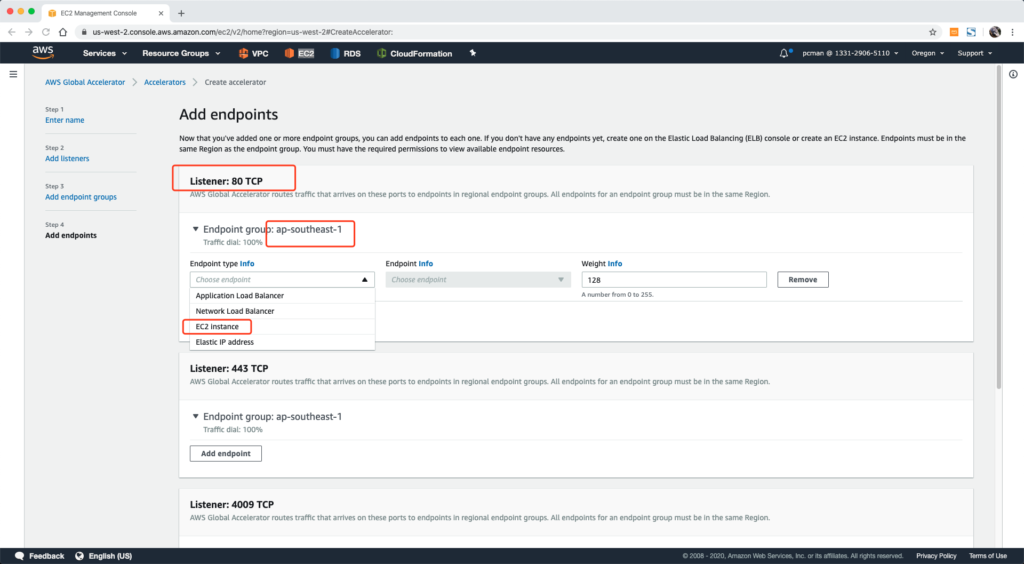Image resolution: width=1024 pixels, height=564 pixels.
Task: Select EC2 instance from endpoint type list
Action: [x=217, y=327]
